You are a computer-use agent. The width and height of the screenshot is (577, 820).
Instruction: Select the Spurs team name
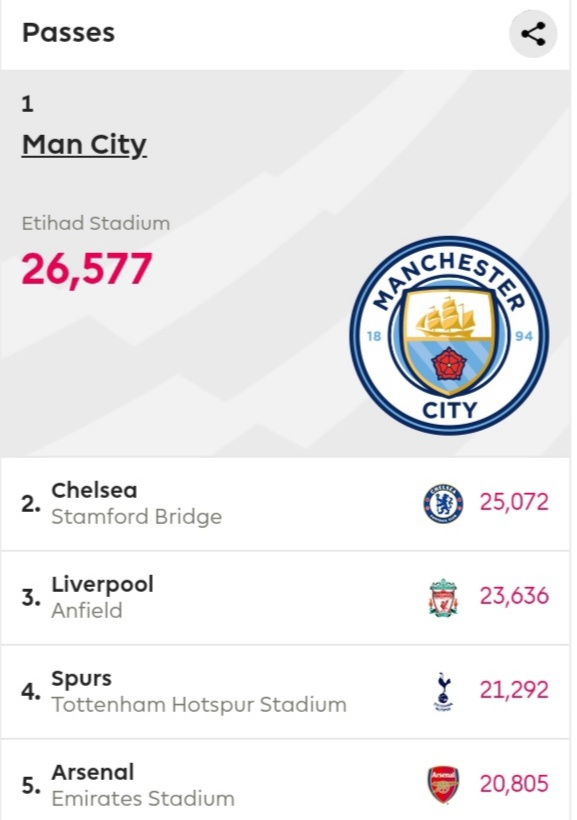82,679
